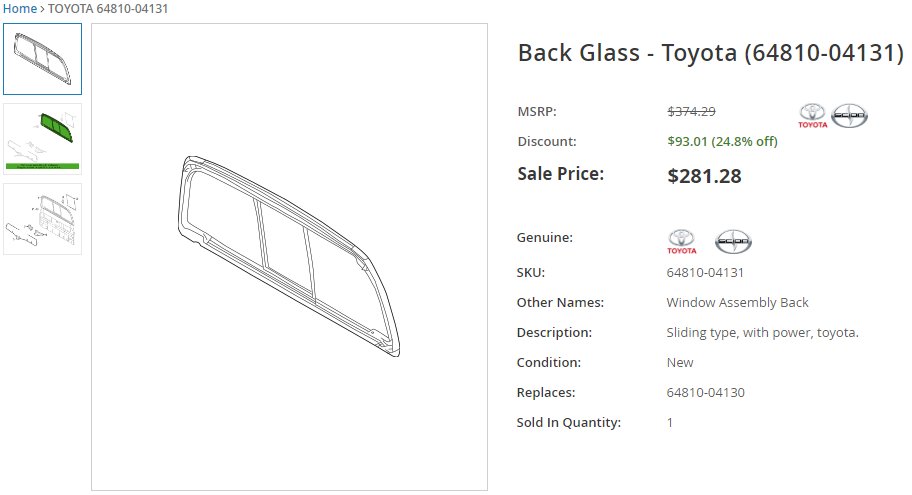Open the main back glass product image
912x495 pixels.
click(289, 257)
